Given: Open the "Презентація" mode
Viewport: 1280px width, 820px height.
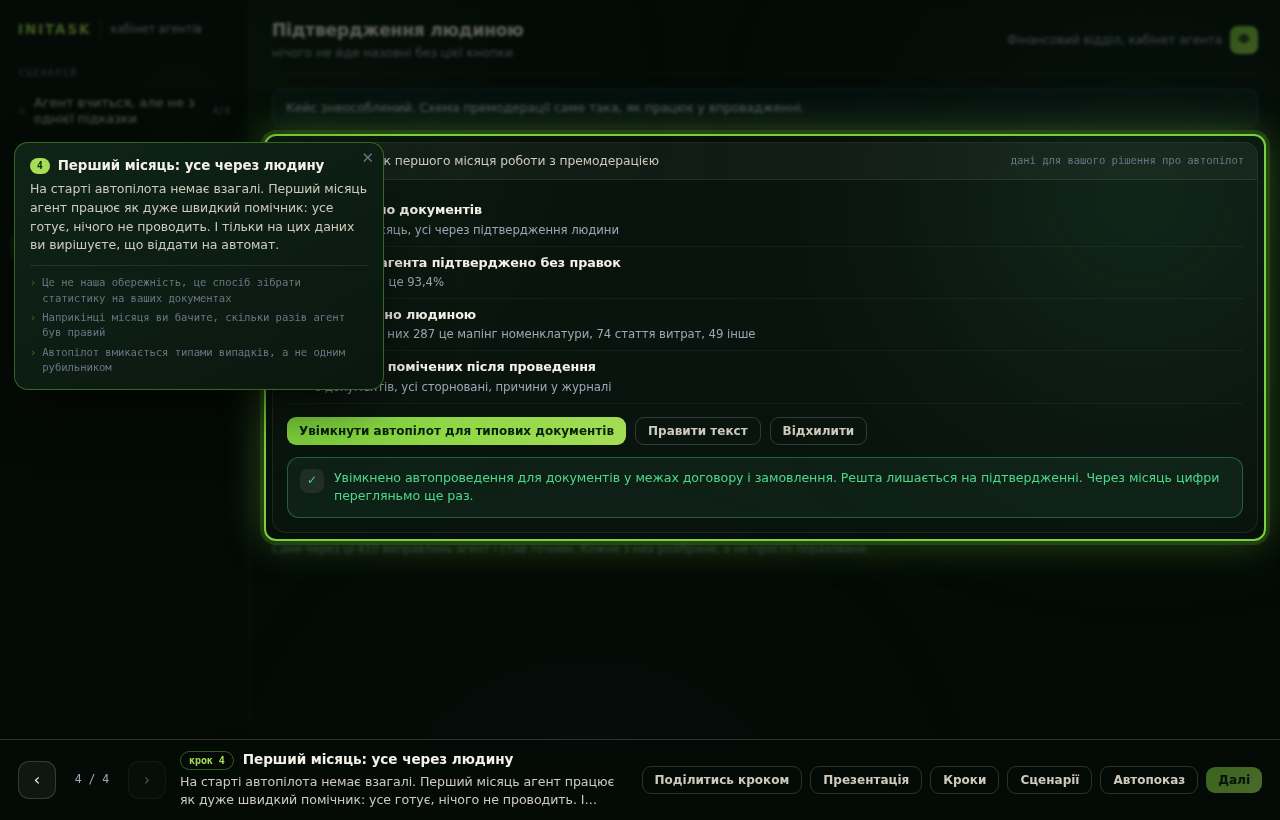Looking at the screenshot, I should 866,780.
